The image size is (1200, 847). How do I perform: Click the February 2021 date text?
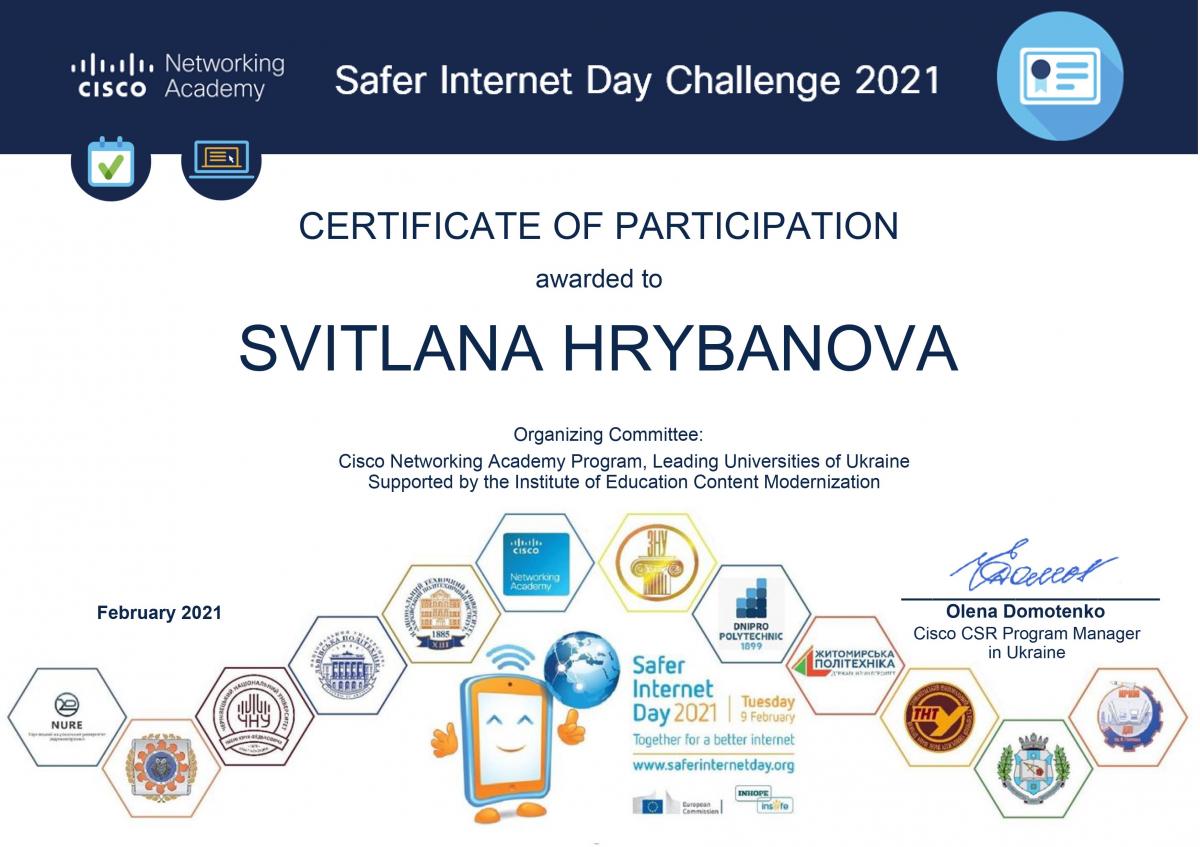point(159,613)
